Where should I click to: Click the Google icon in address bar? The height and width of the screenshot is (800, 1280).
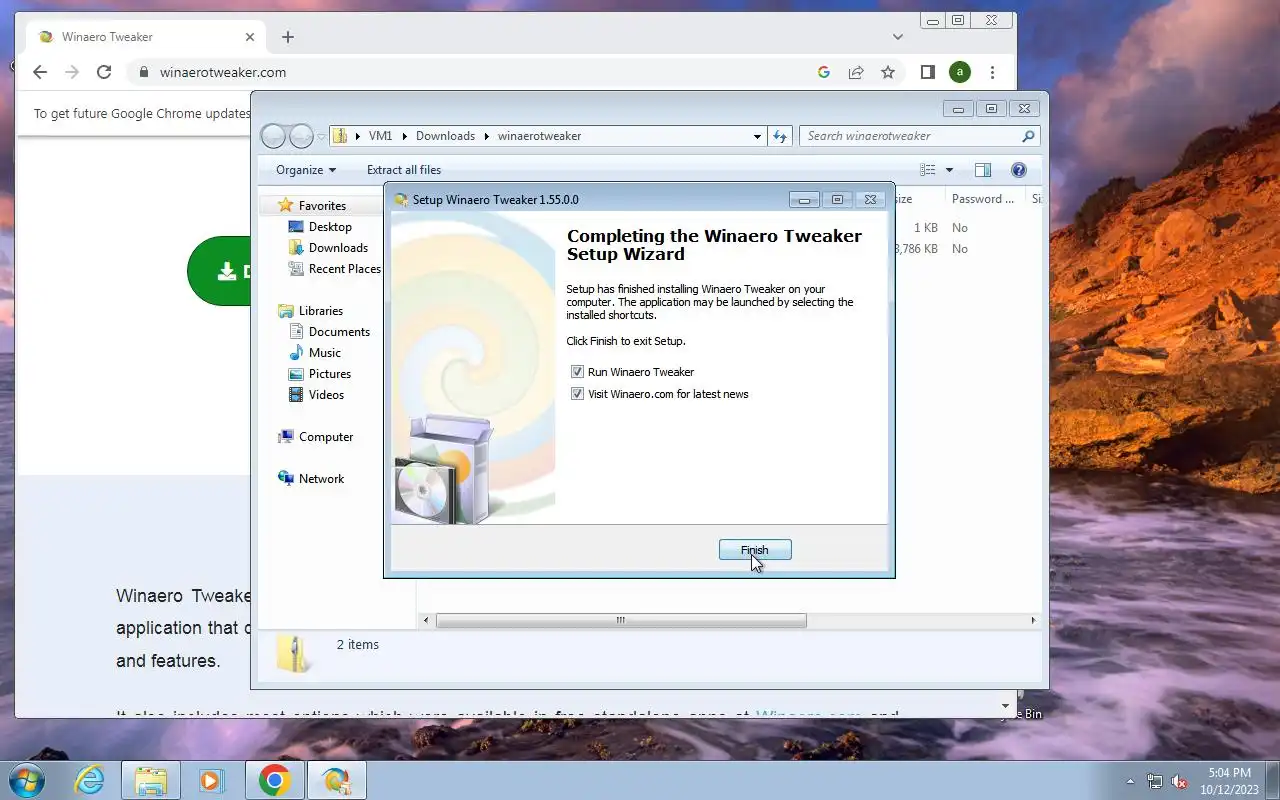[824, 72]
